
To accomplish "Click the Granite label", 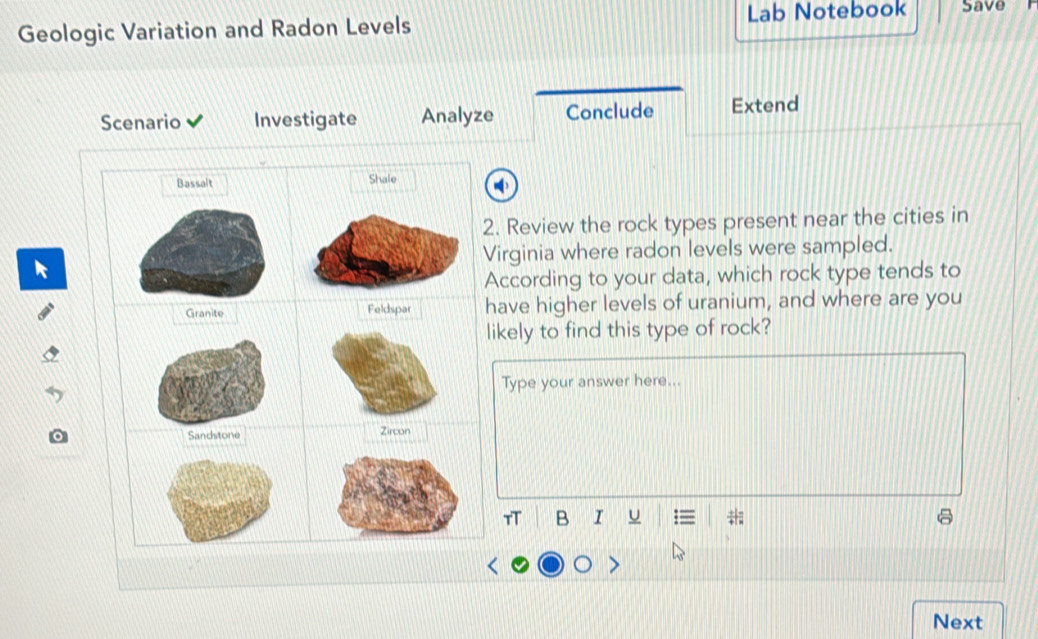I will [205, 313].
